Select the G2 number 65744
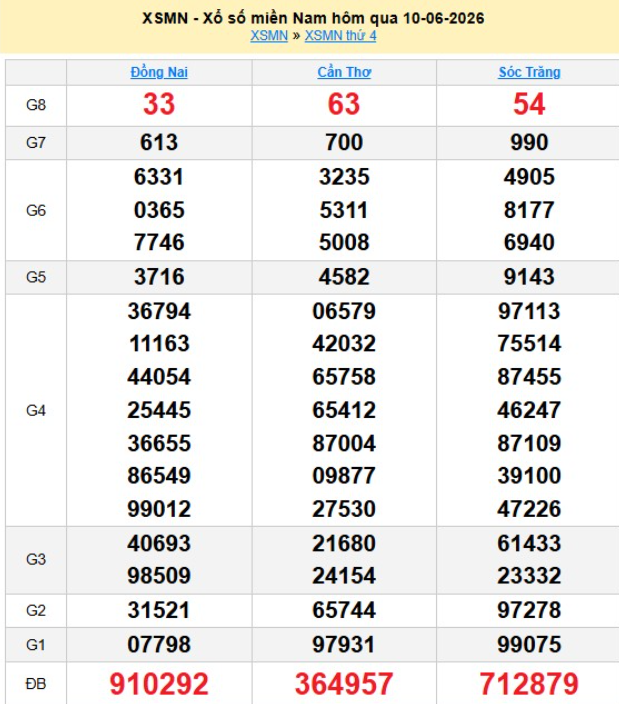Image resolution: width=619 pixels, height=704 pixels. click(x=344, y=611)
